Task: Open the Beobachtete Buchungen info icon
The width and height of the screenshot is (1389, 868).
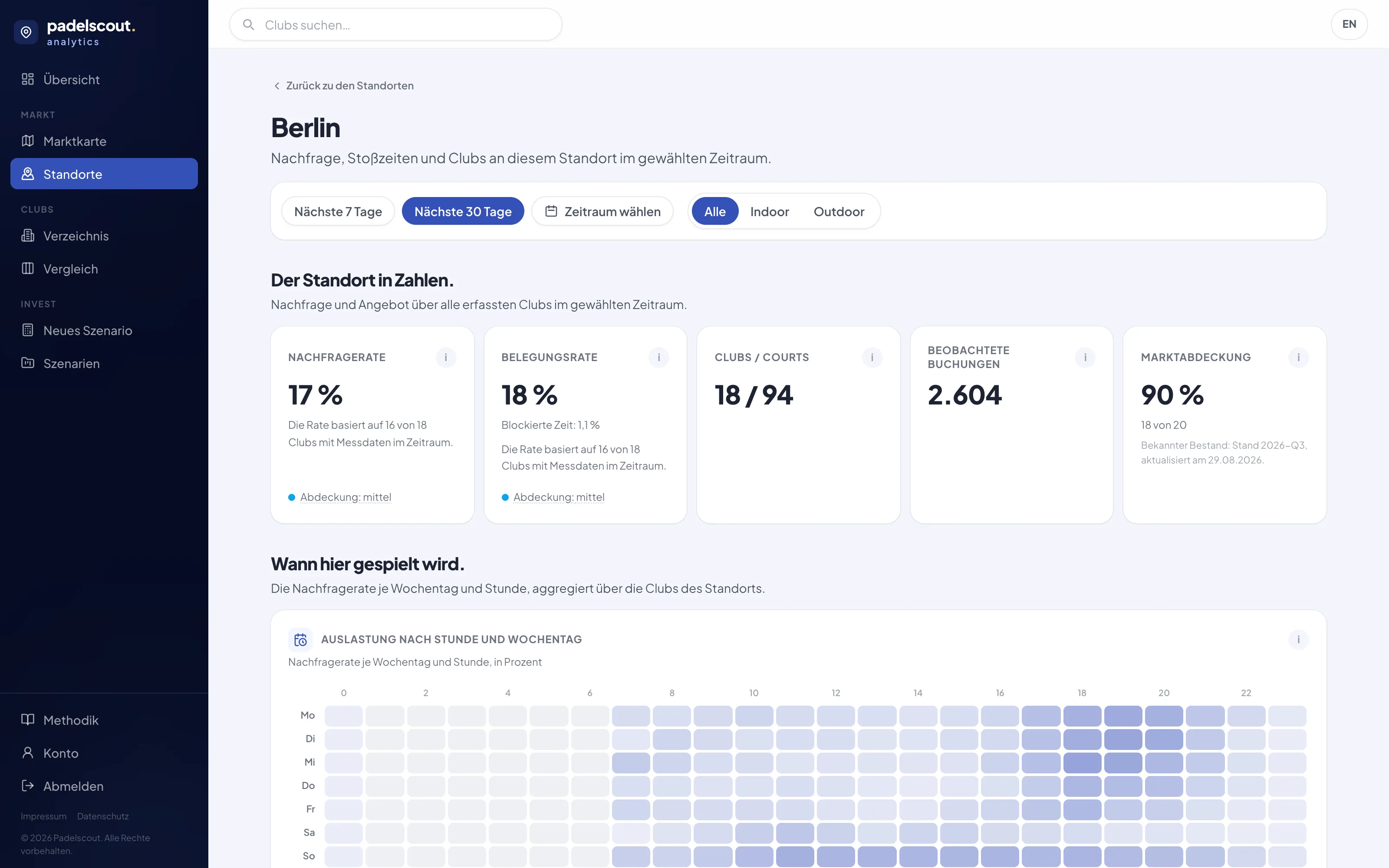Action: click(1085, 357)
